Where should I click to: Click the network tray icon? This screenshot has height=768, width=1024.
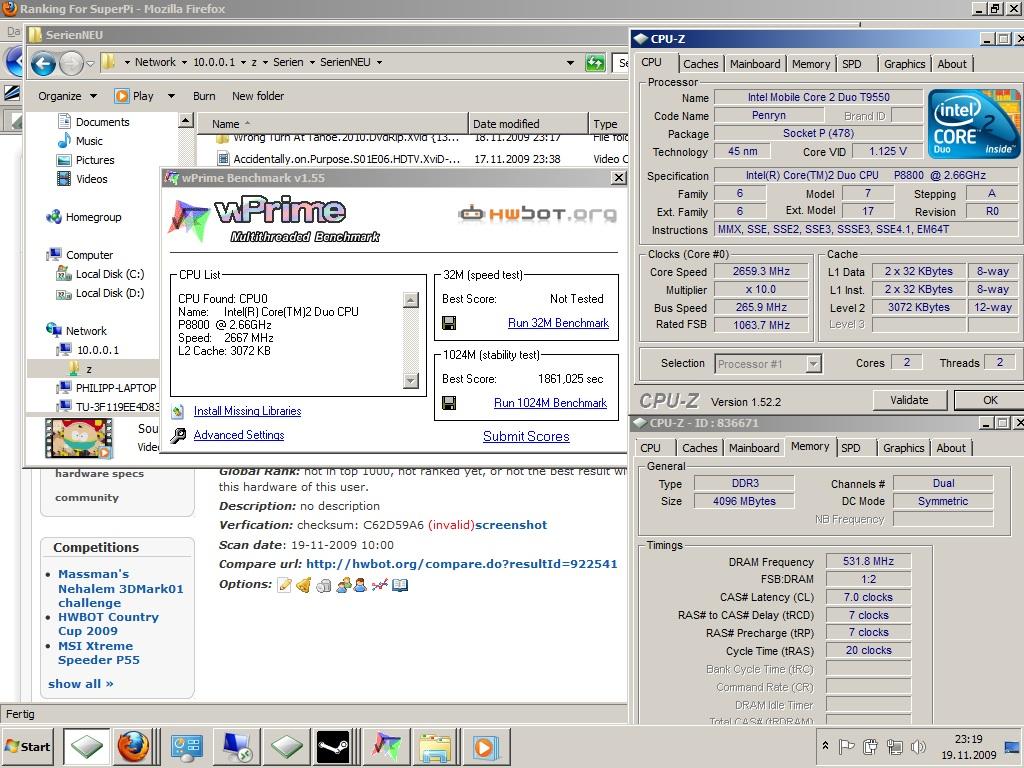[894, 746]
